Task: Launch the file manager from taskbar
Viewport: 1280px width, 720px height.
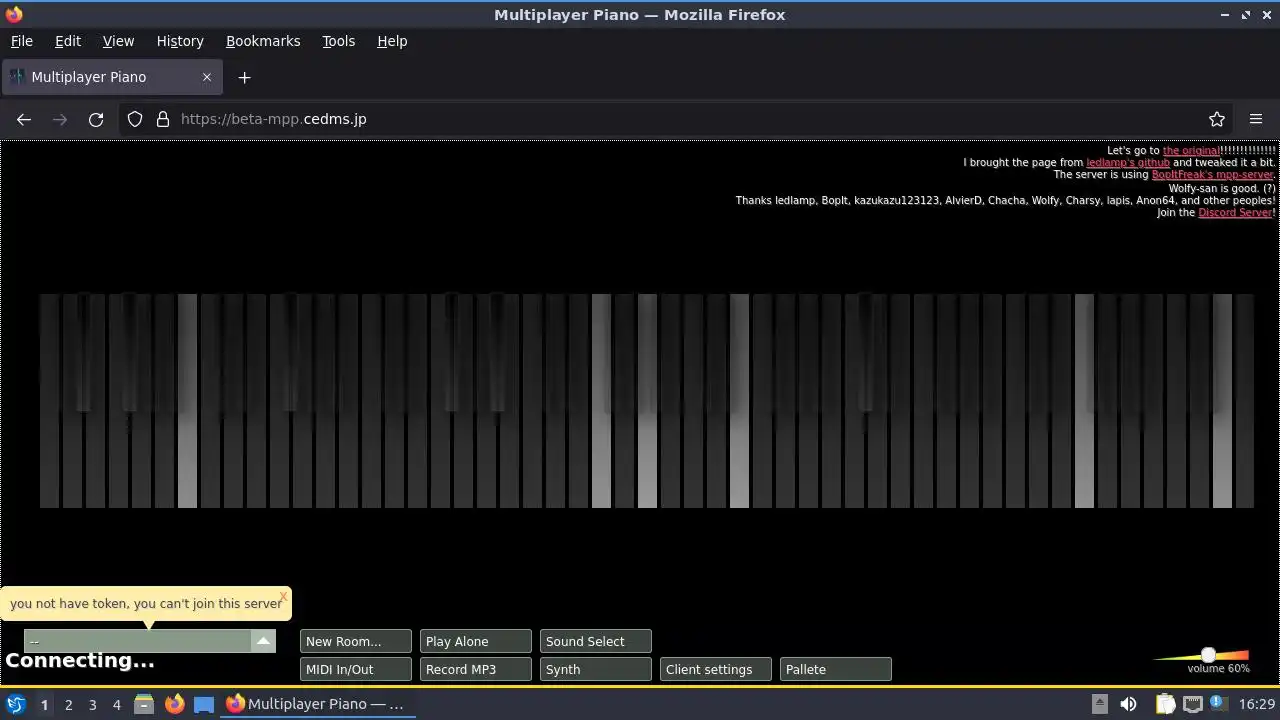Action: click(144, 704)
